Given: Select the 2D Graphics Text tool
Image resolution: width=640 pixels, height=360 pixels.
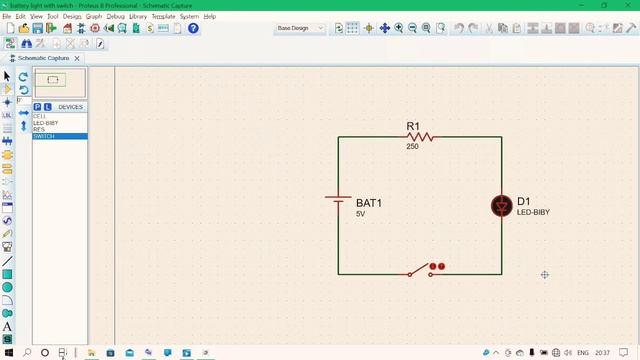Looking at the screenshot, I should click(7, 327).
